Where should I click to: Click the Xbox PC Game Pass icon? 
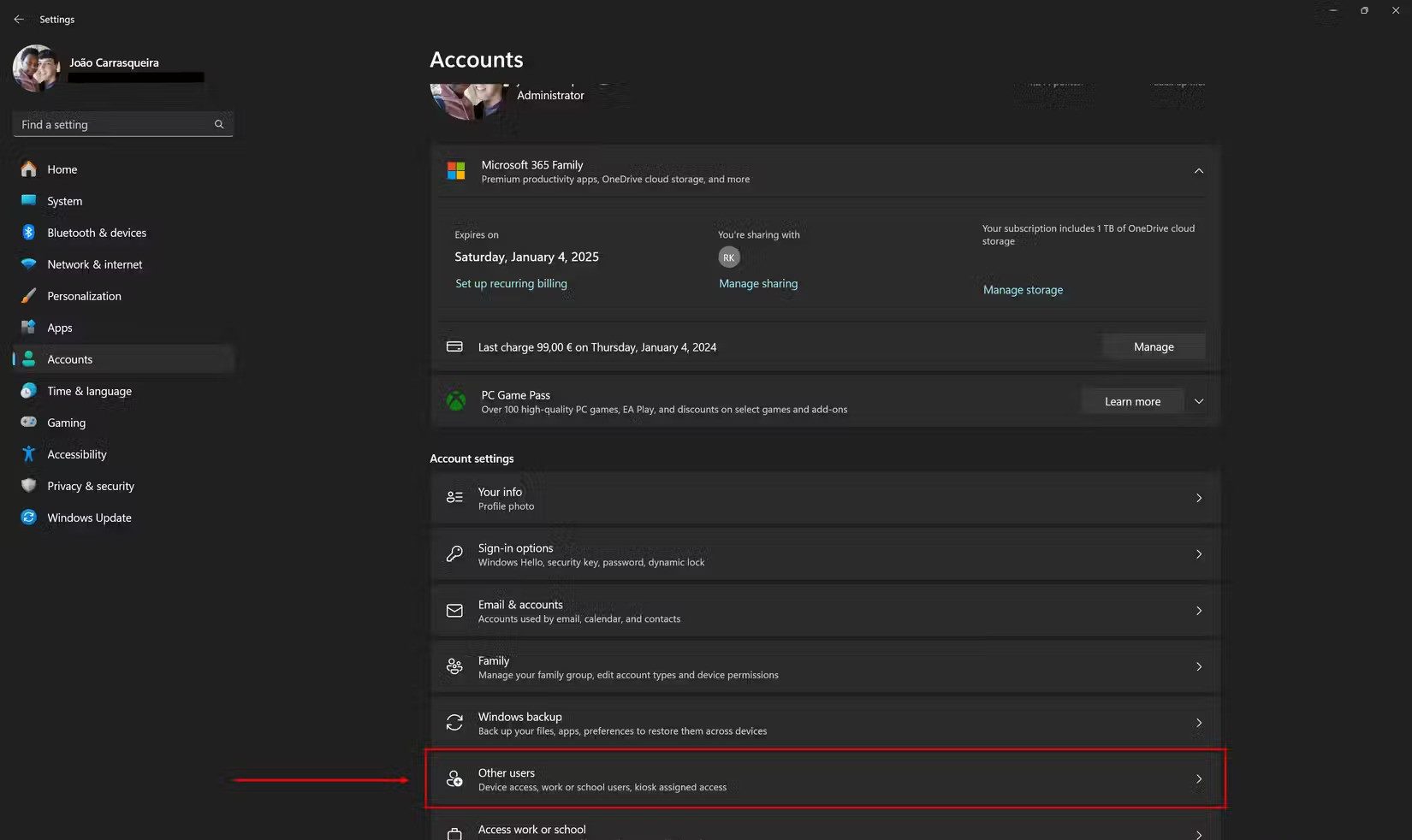[x=456, y=401]
